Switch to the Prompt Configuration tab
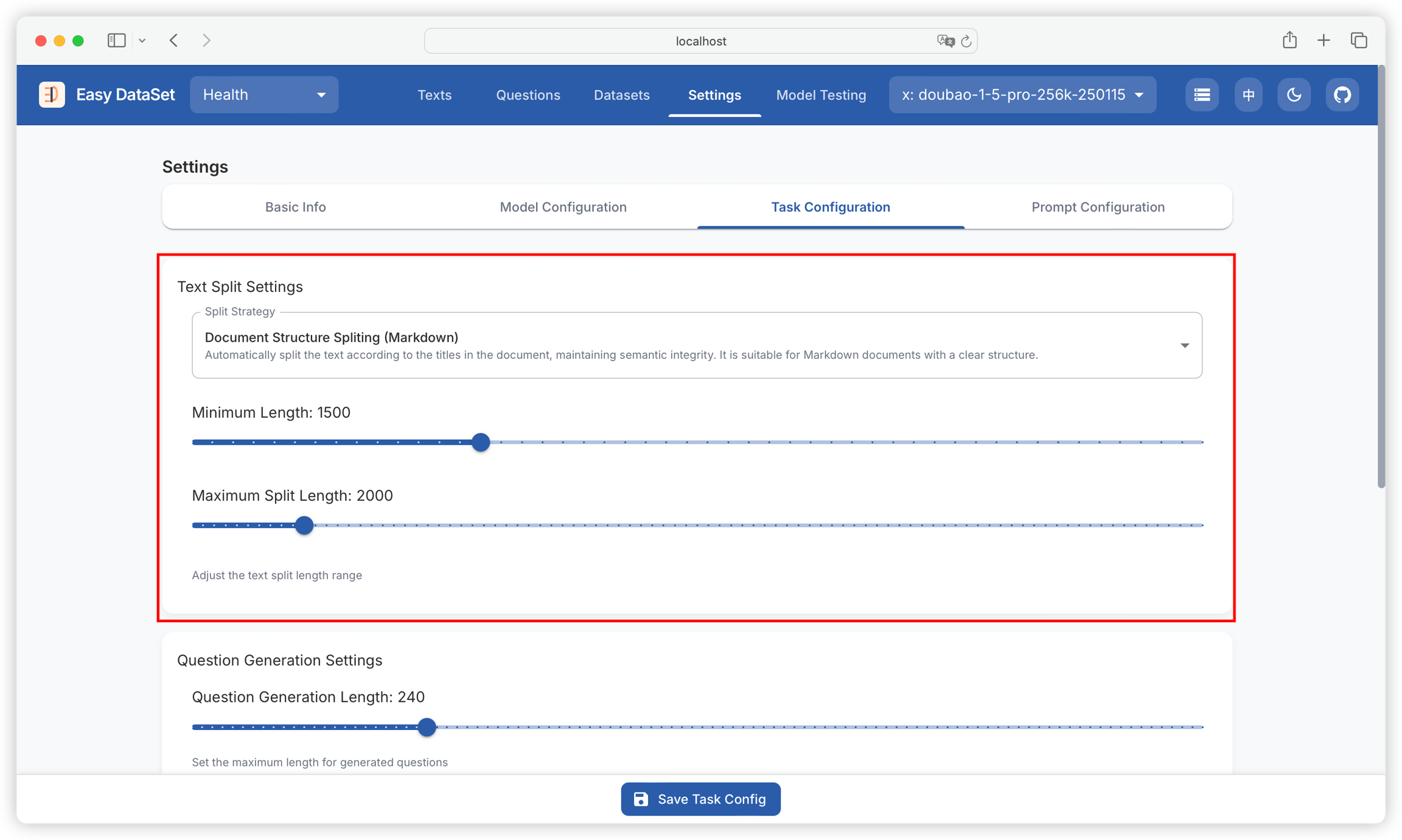1402x840 pixels. point(1098,207)
